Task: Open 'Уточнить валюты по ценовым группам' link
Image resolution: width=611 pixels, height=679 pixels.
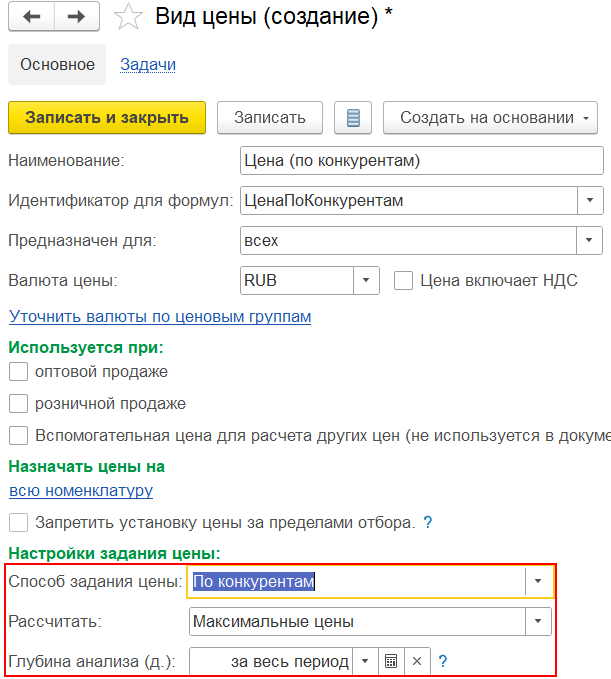Action: coord(160,317)
